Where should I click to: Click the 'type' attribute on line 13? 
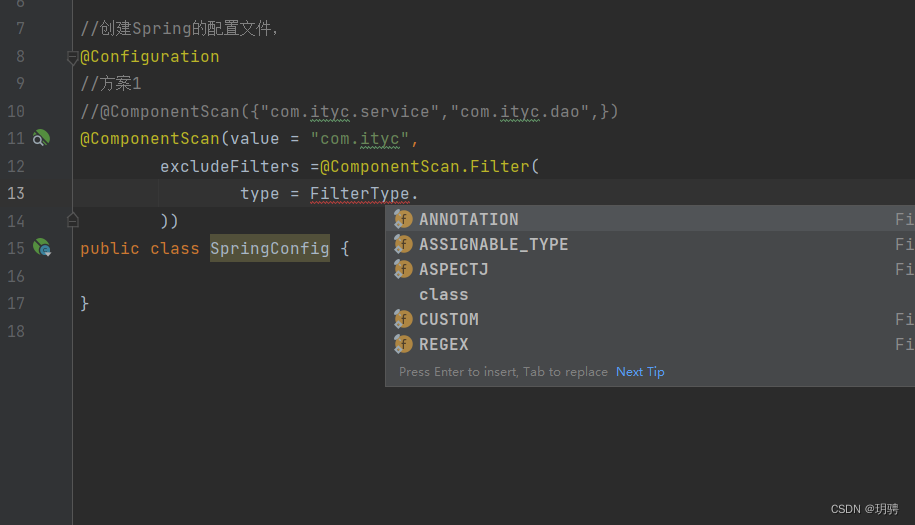(260, 194)
